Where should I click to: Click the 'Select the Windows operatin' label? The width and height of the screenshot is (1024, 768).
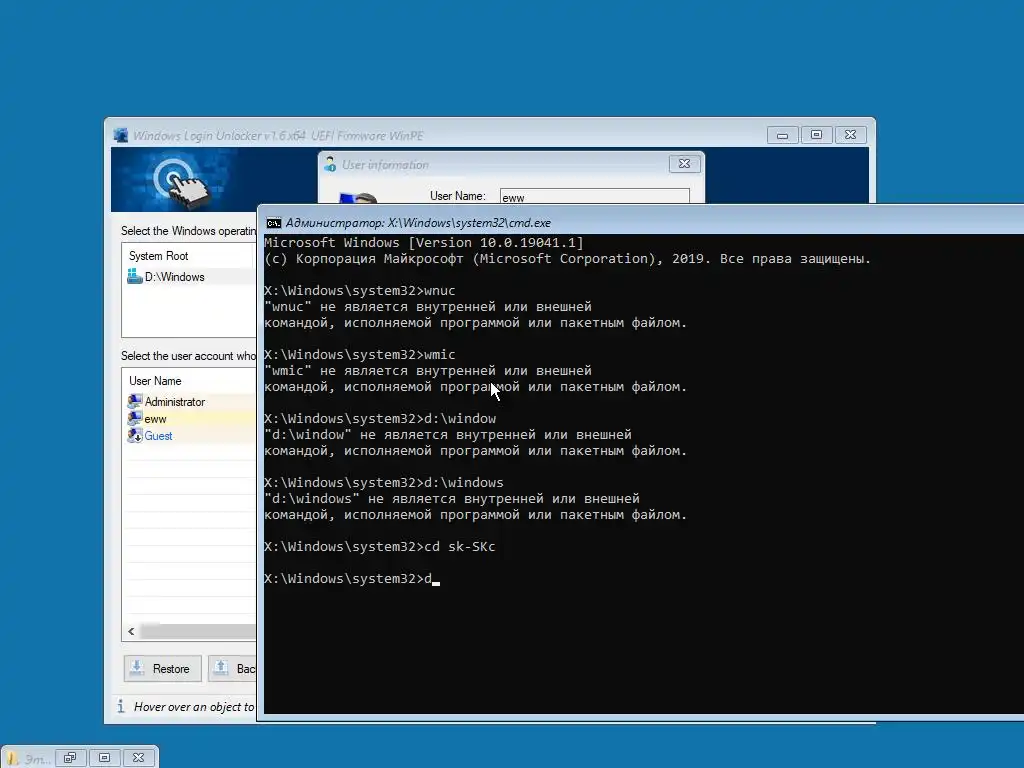tap(188, 231)
